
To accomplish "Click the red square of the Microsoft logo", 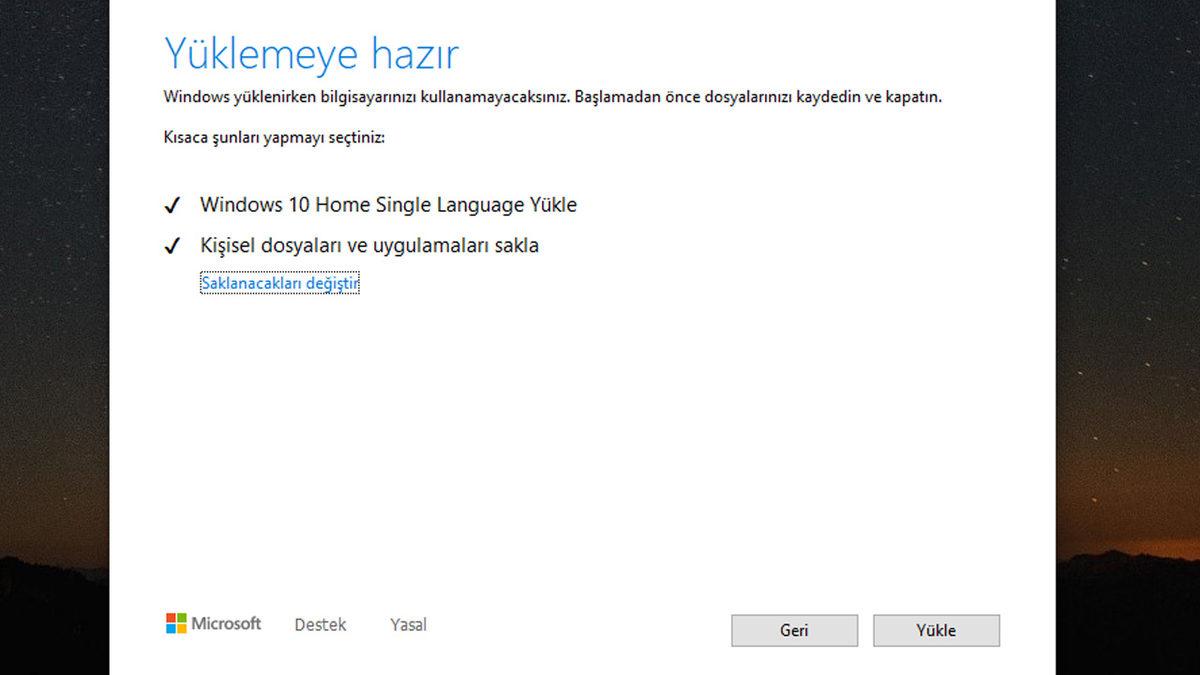I will pos(171,618).
